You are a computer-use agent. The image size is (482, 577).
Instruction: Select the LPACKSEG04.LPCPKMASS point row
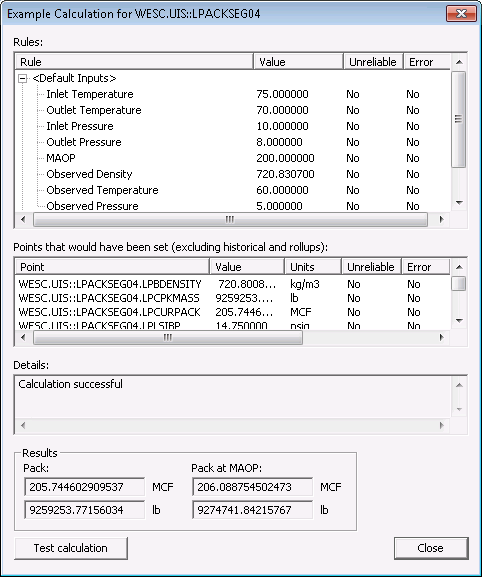point(233,298)
